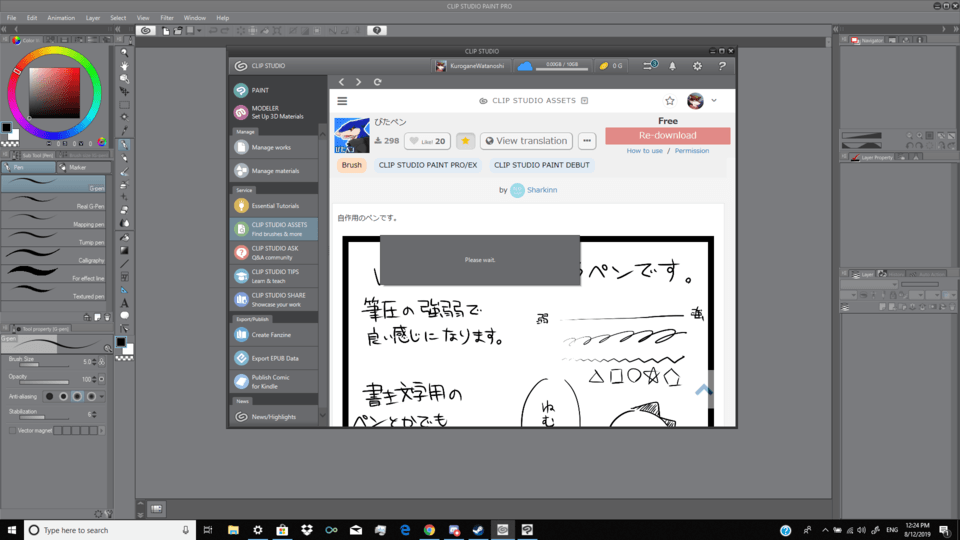Screen dimensions: 960x540
Task: Open author Sharkinn's profile link
Action: point(542,190)
